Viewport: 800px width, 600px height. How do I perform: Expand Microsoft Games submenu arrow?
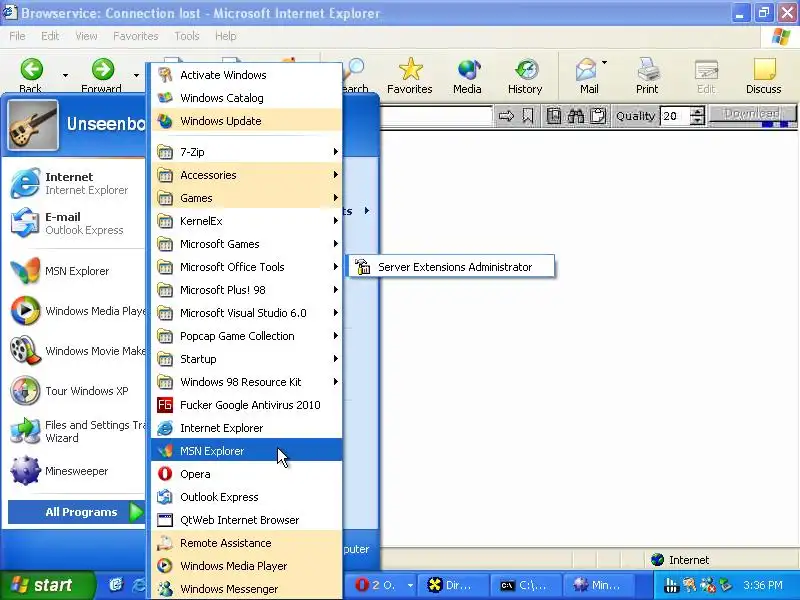click(335, 243)
